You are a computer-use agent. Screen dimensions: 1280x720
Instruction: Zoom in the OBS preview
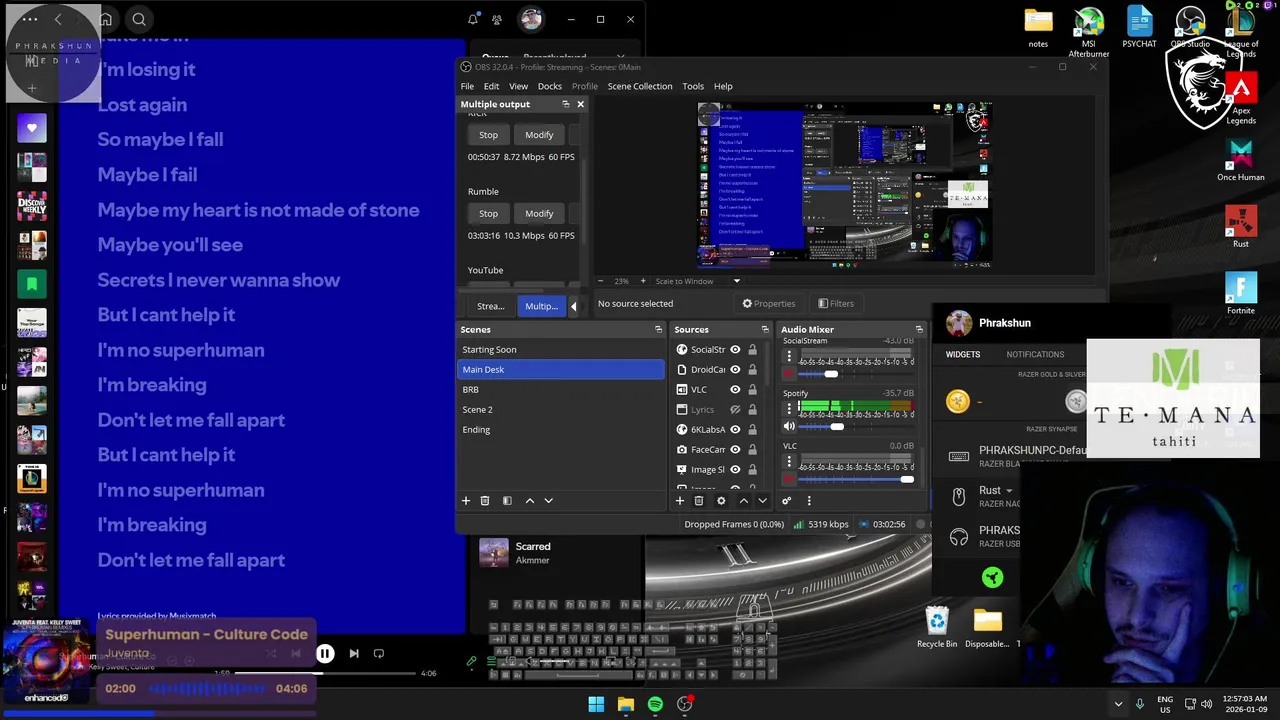pyautogui.click(x=643, y=281)
